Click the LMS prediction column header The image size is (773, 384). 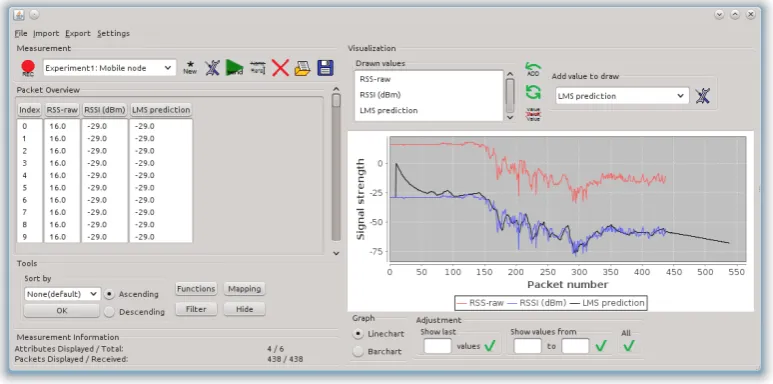[x=161, y=110]
